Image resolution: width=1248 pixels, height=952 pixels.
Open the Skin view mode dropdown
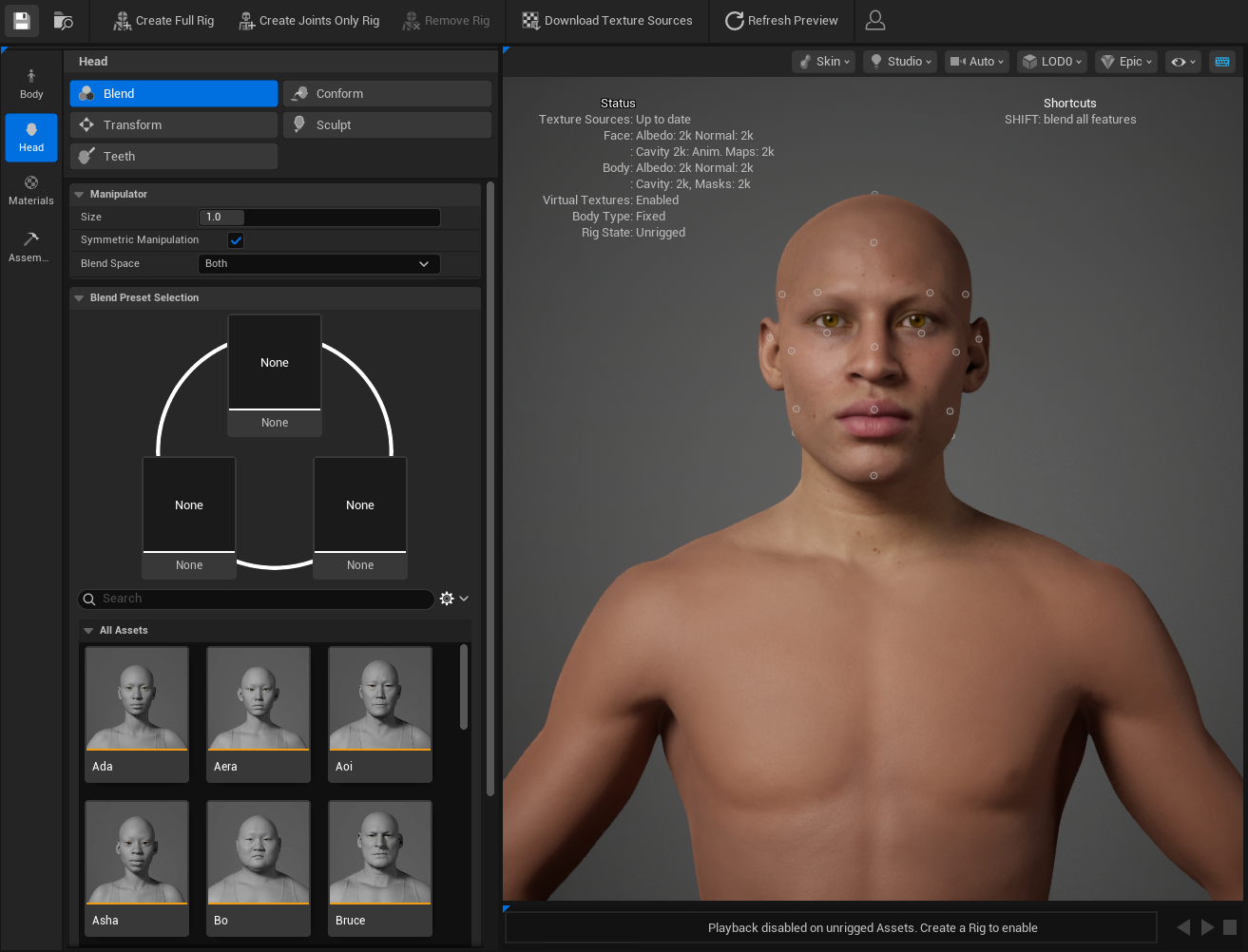coord(824,61)
